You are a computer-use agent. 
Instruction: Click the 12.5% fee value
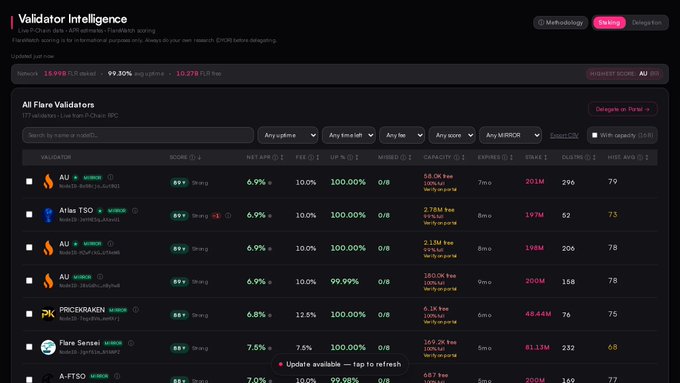click(x=306, y=314)
